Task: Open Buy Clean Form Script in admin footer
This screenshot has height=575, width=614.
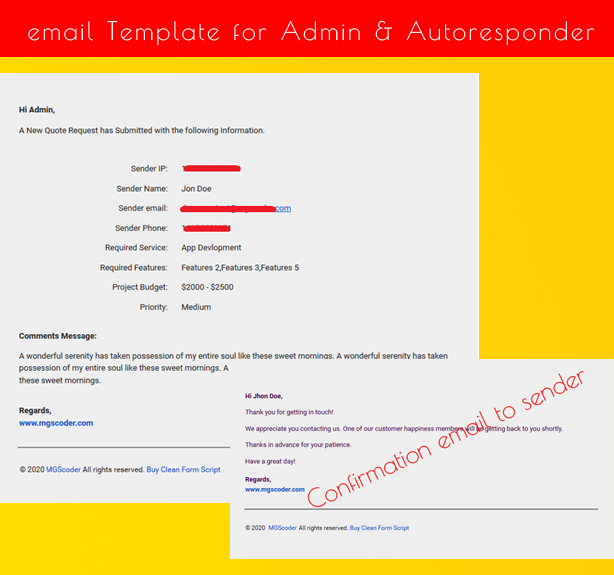Action: [x=183, y=469]
